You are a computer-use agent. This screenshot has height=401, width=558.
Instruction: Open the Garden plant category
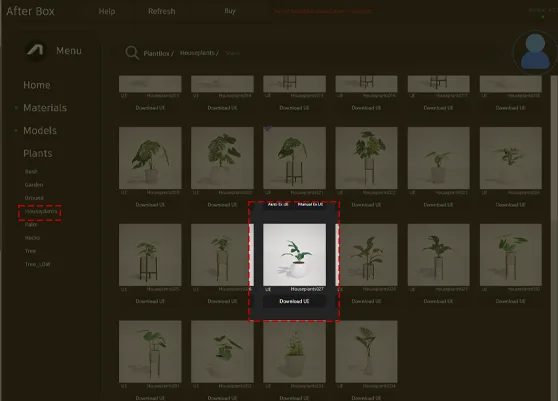pos(34,185)
